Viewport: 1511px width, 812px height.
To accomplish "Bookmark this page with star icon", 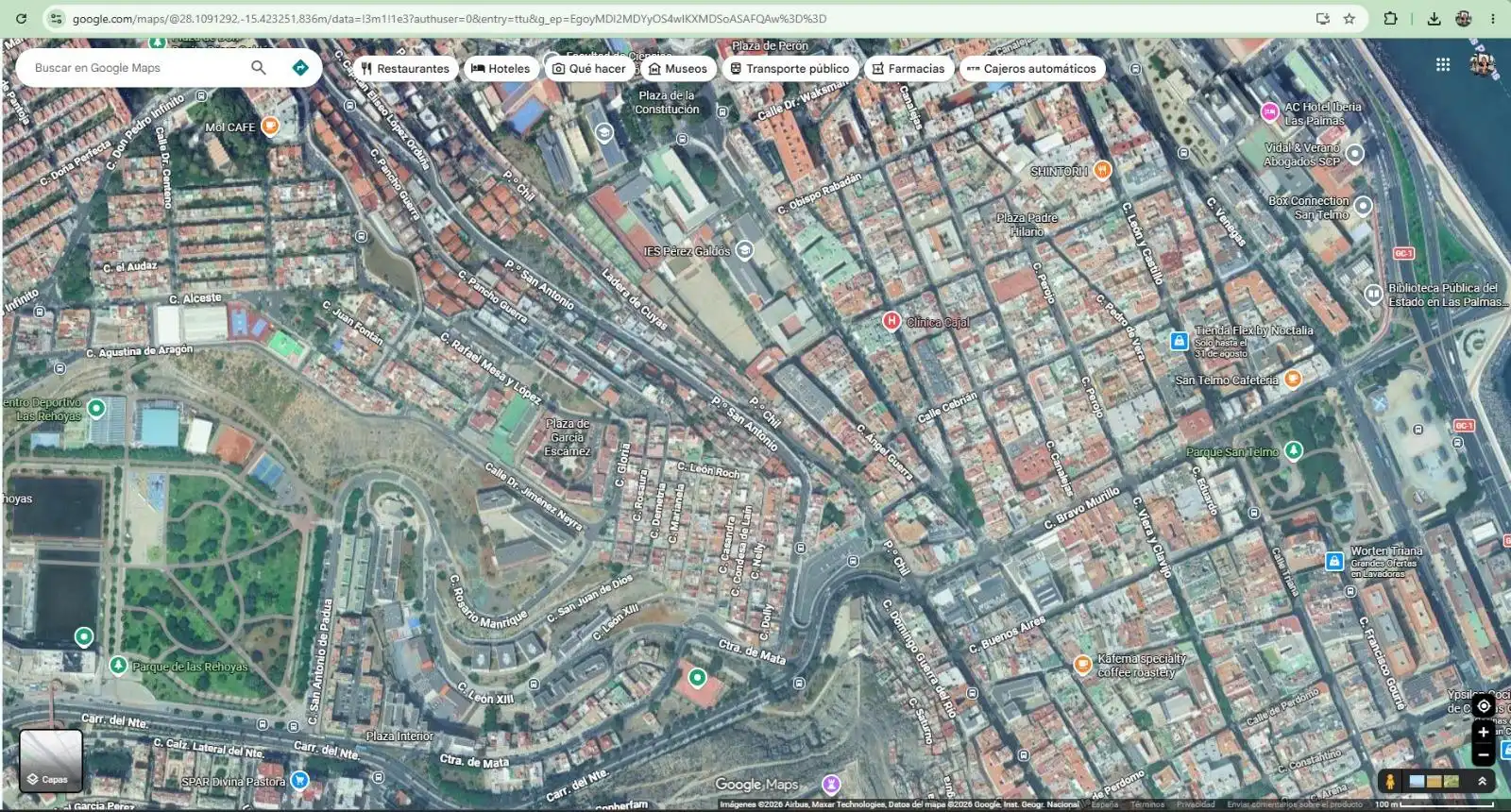I will click(1350, 18).
